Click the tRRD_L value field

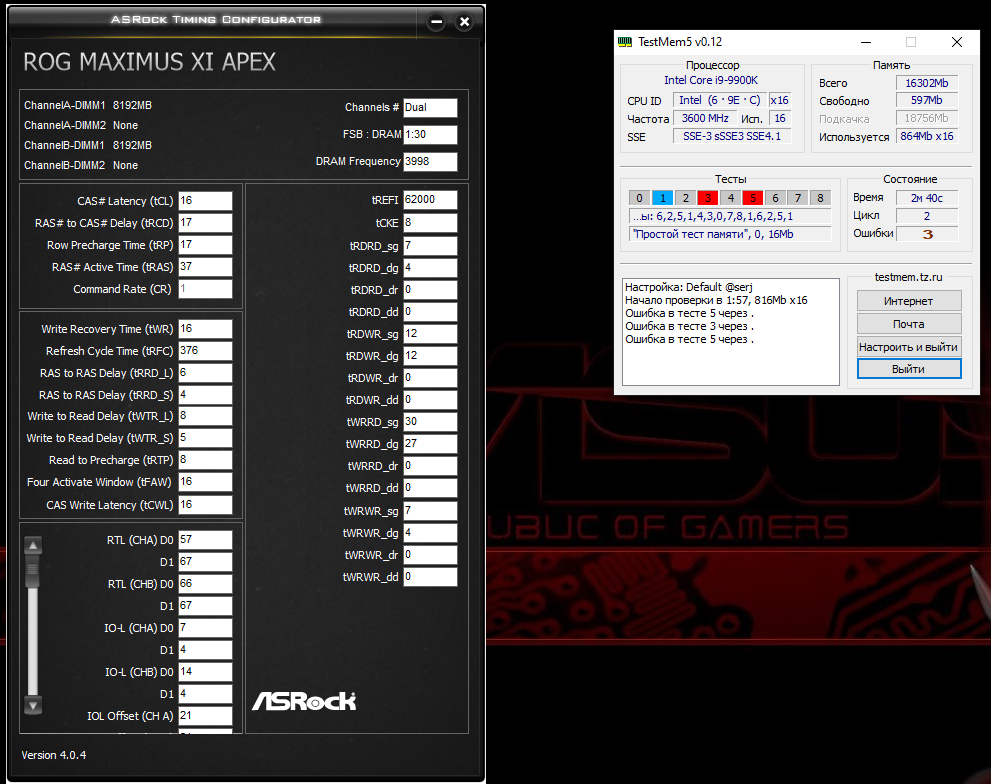(205, 373)
